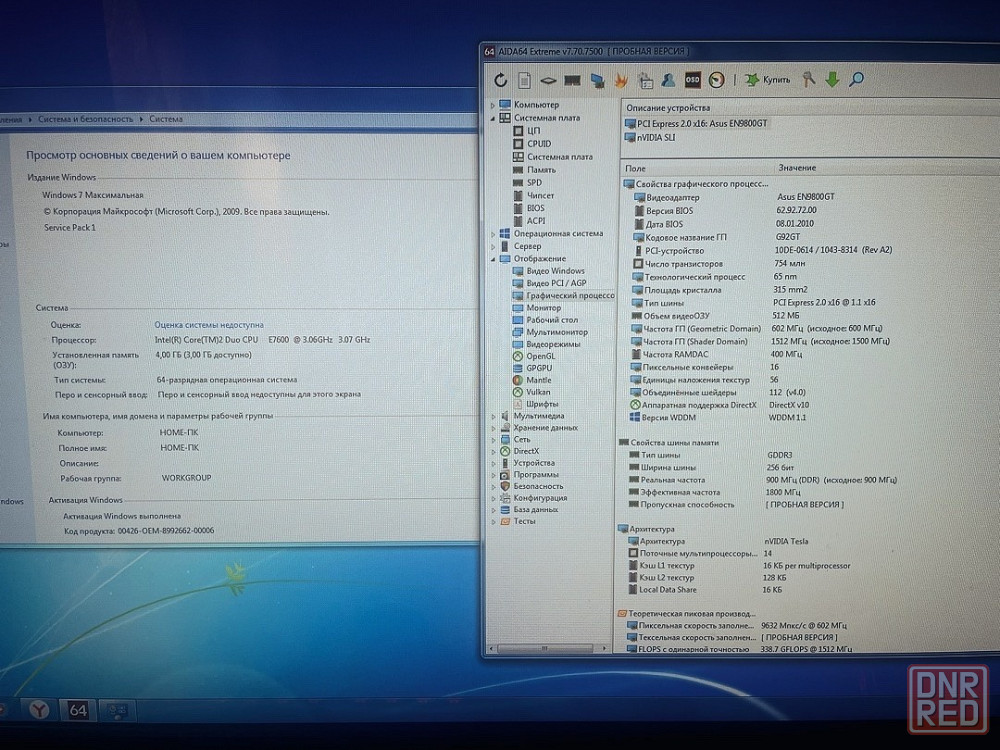Open Видео Windows page
1000x750 pixels.
pos(548,271)
